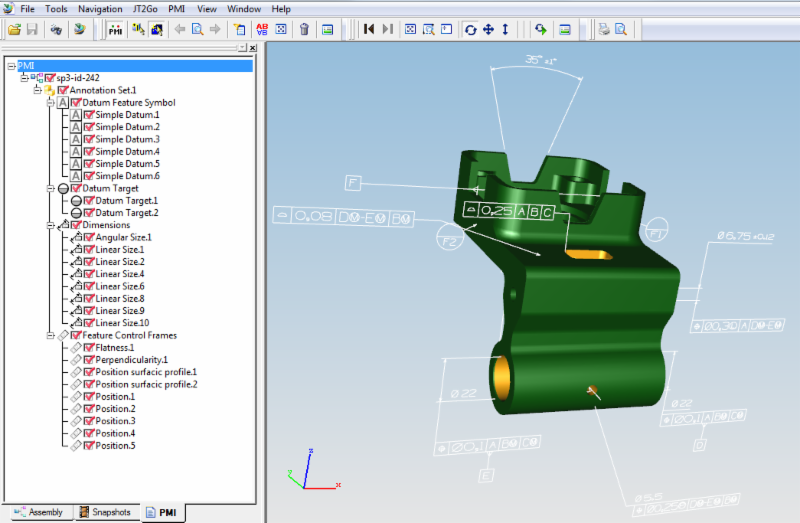The height and width of the screenshot is (523, 800).
Task: Open the JT2Go menu
Action: (146, 8)
